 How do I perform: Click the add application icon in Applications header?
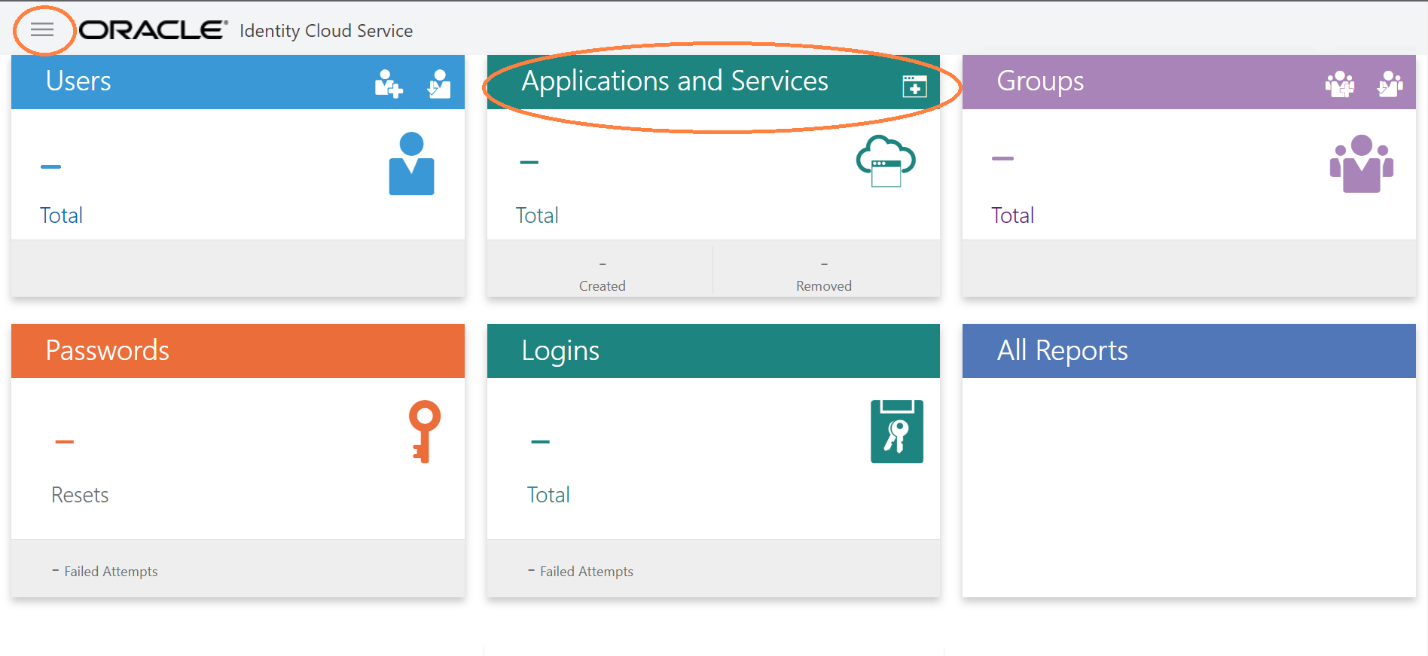pos(914,86)
